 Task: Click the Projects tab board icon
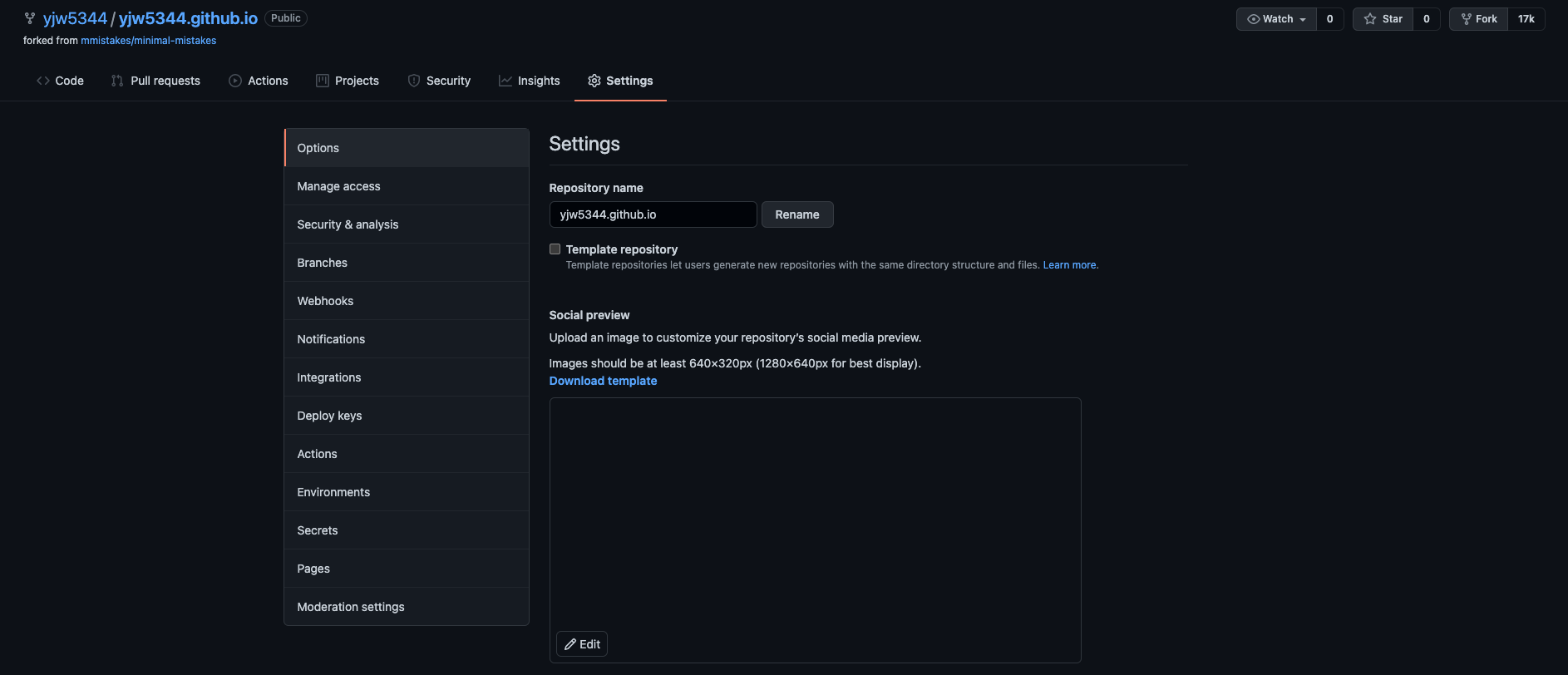click(323, 81)
